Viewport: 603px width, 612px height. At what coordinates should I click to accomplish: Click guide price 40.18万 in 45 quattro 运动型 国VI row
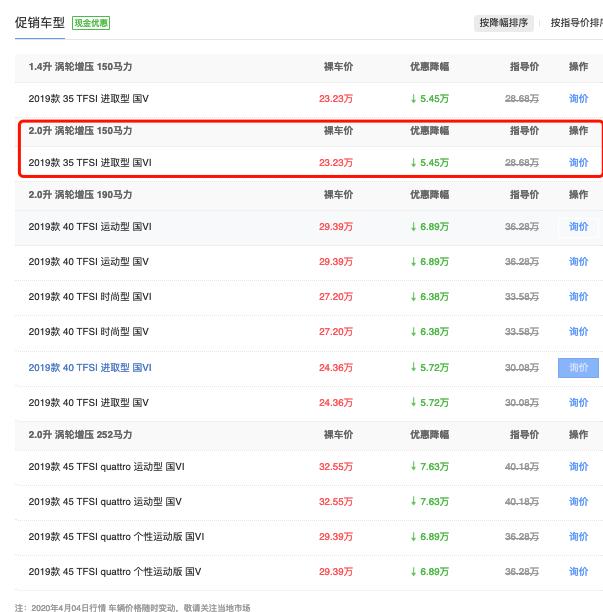point(522,467)
